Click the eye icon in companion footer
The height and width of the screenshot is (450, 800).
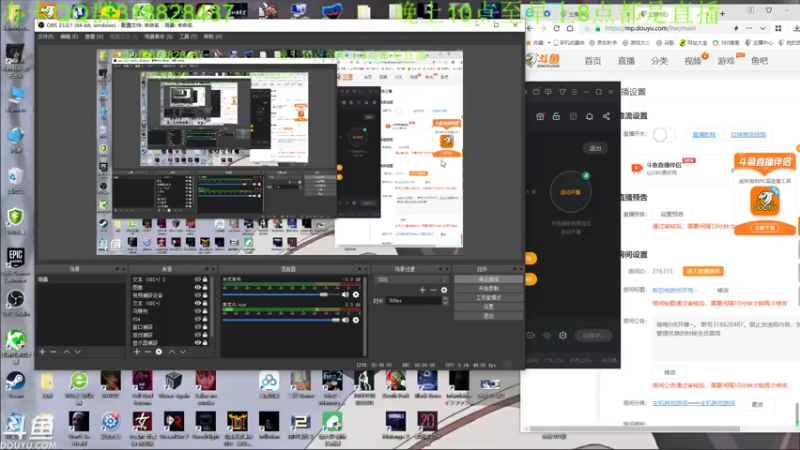[x=547, y=335]
